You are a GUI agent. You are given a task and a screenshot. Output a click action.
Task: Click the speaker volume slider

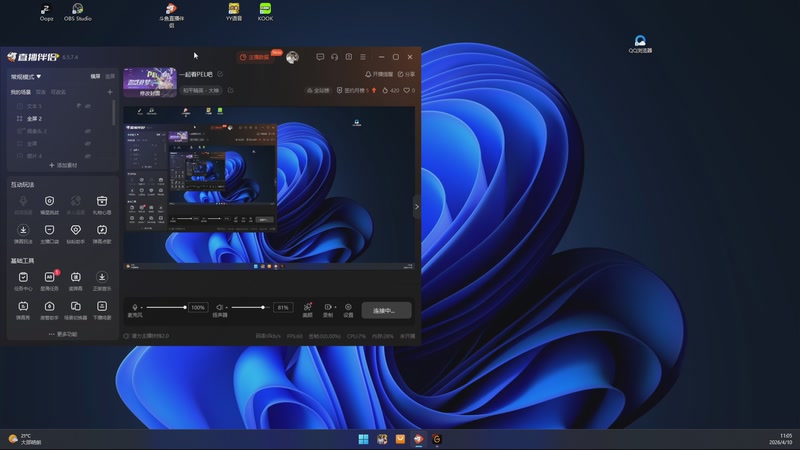(x=250, y=307)
